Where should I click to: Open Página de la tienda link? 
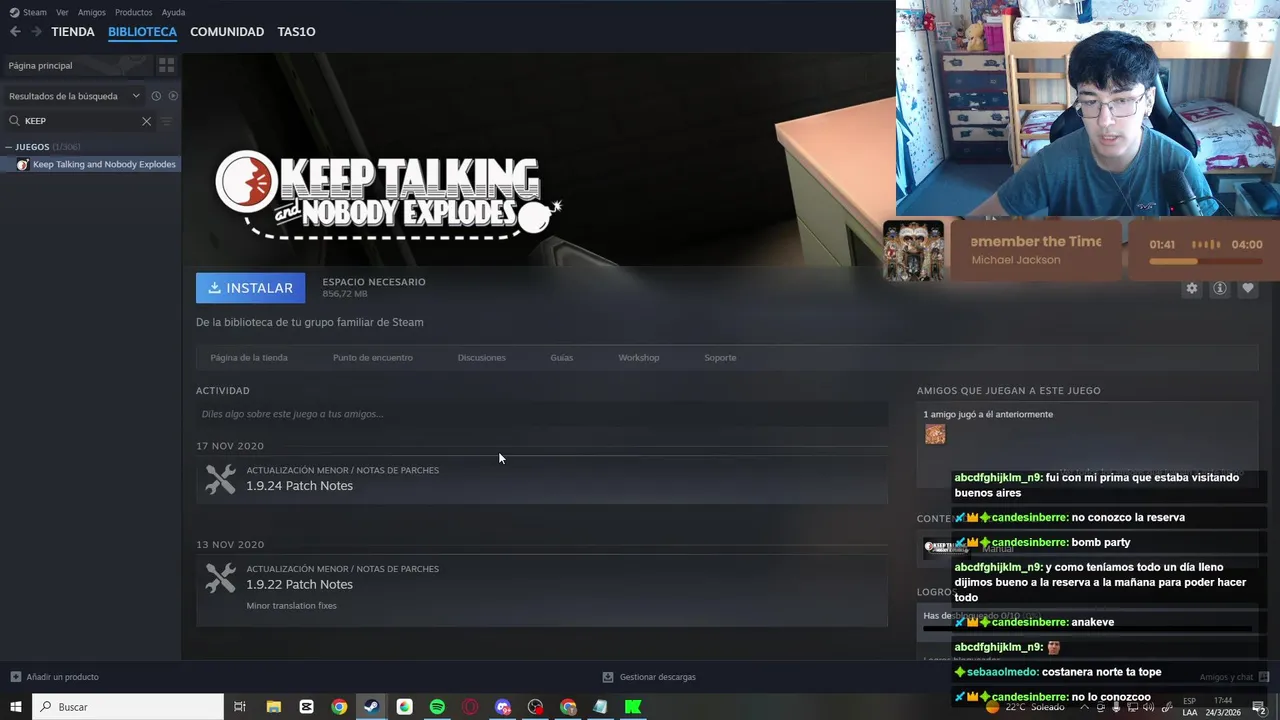(249, 358)
